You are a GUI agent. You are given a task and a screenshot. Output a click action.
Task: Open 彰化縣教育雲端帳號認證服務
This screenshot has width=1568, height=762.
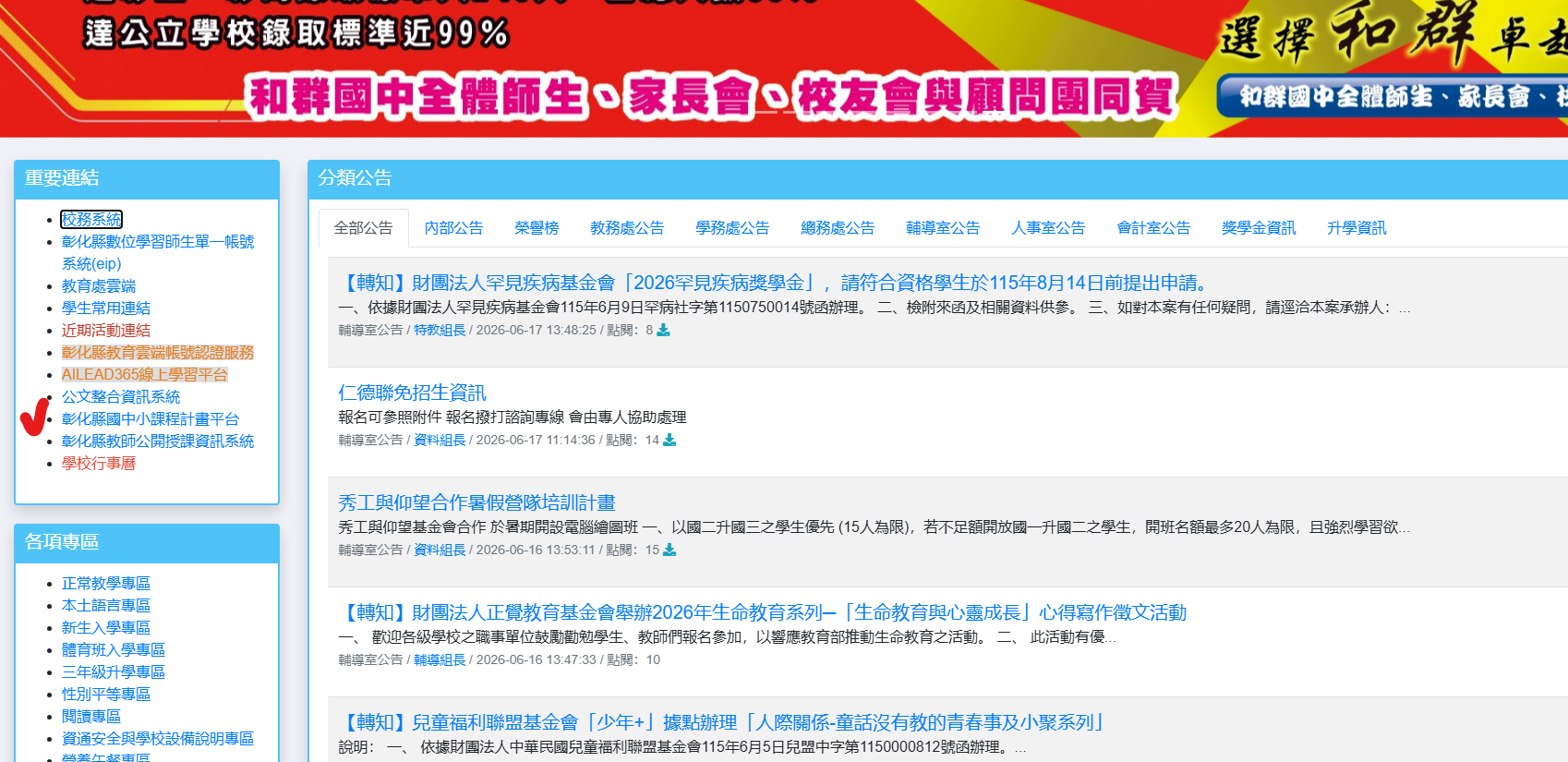tap(158, 352)
